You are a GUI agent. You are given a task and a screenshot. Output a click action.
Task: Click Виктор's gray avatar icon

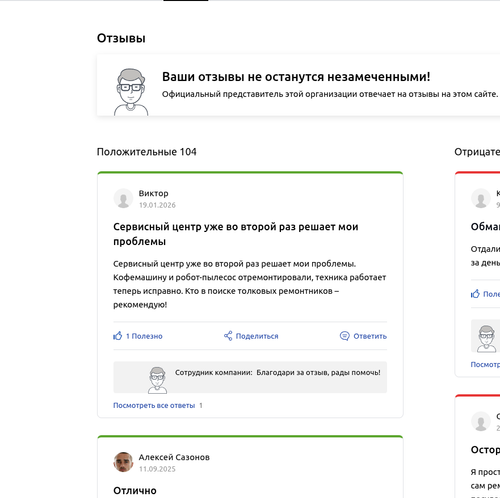[123, 198]
